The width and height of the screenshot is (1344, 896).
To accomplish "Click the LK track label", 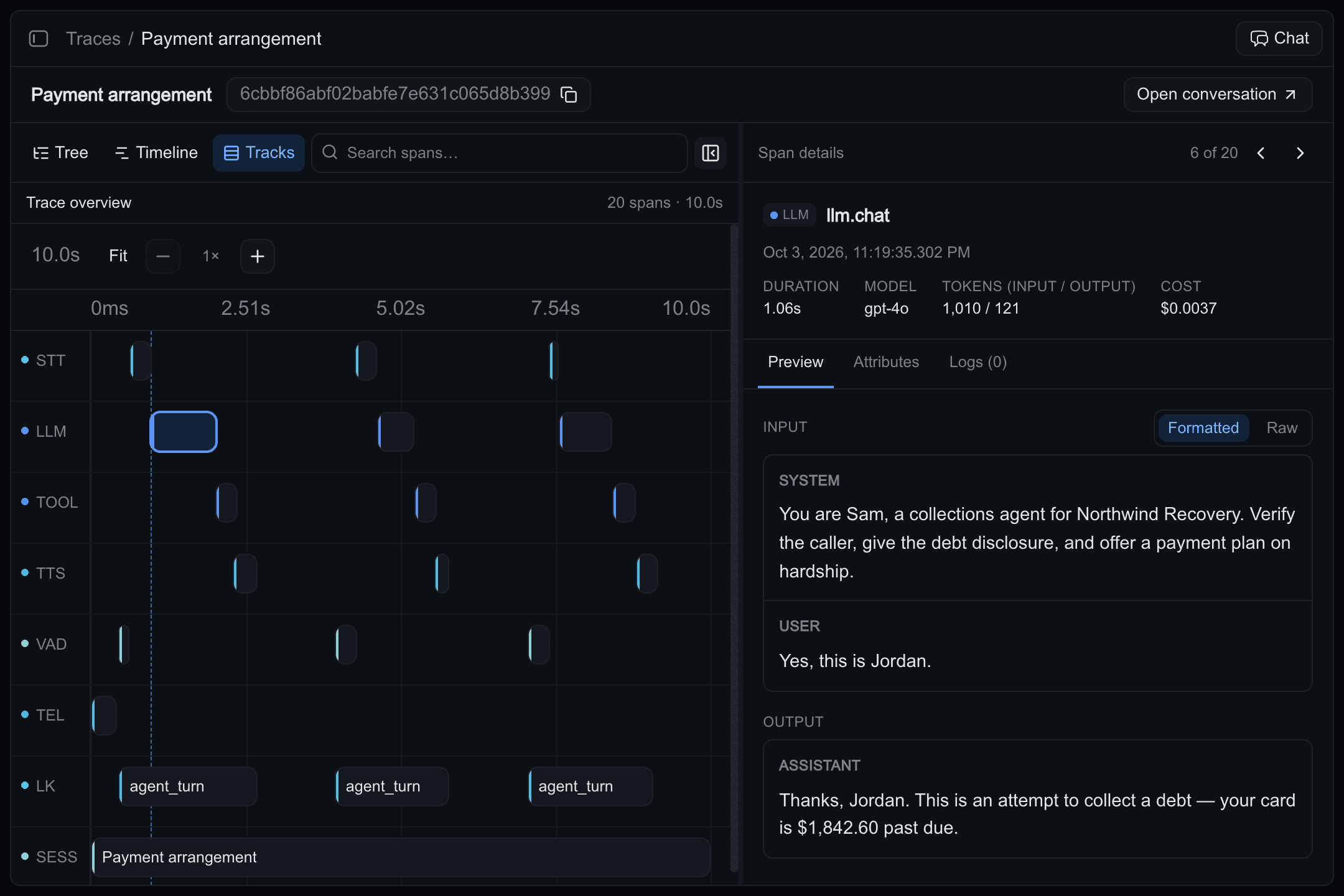I will [x=45, y=786].
